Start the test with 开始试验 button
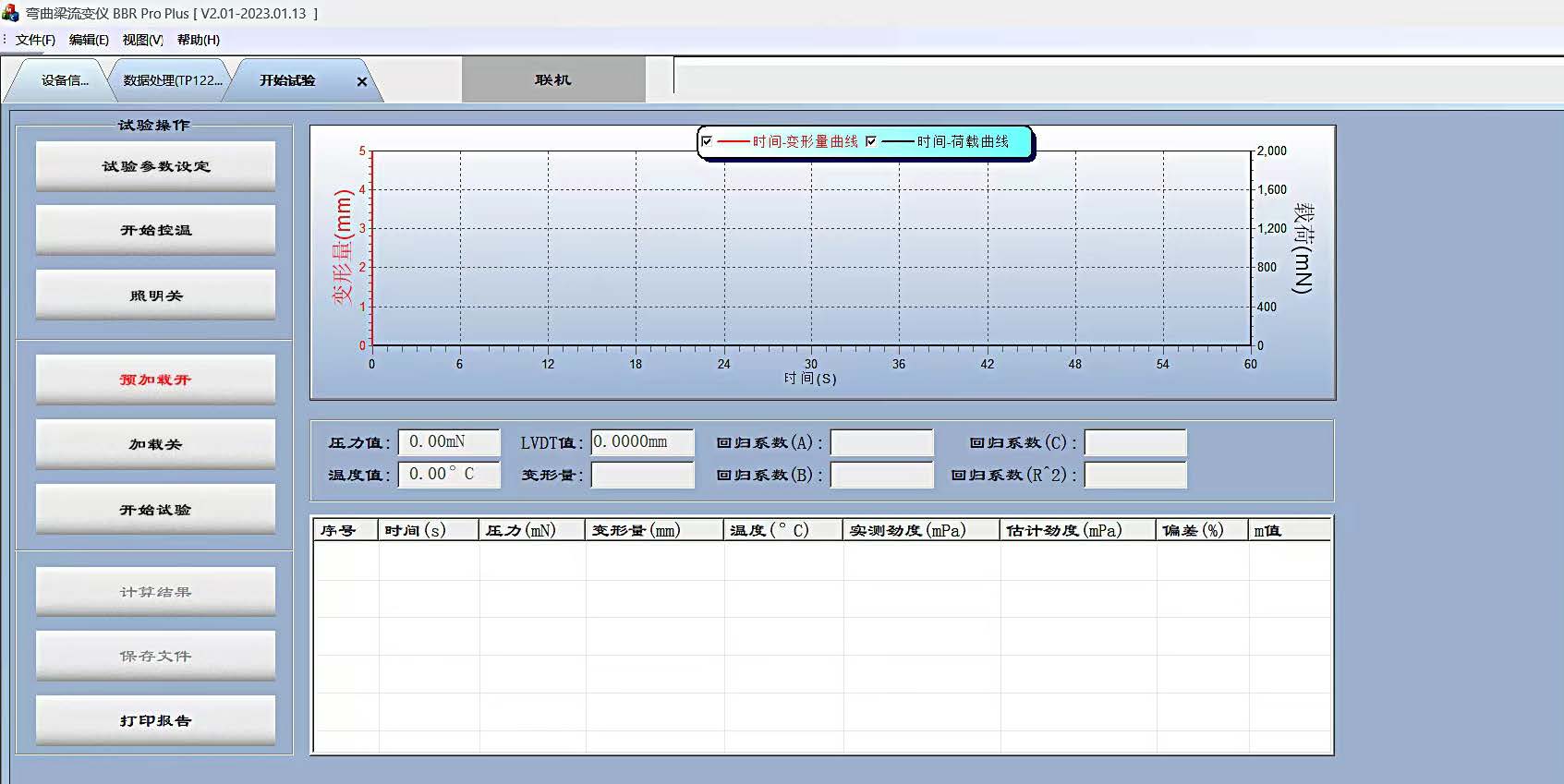This screenshot has height=784, width=1564. (x=155, y=510)
